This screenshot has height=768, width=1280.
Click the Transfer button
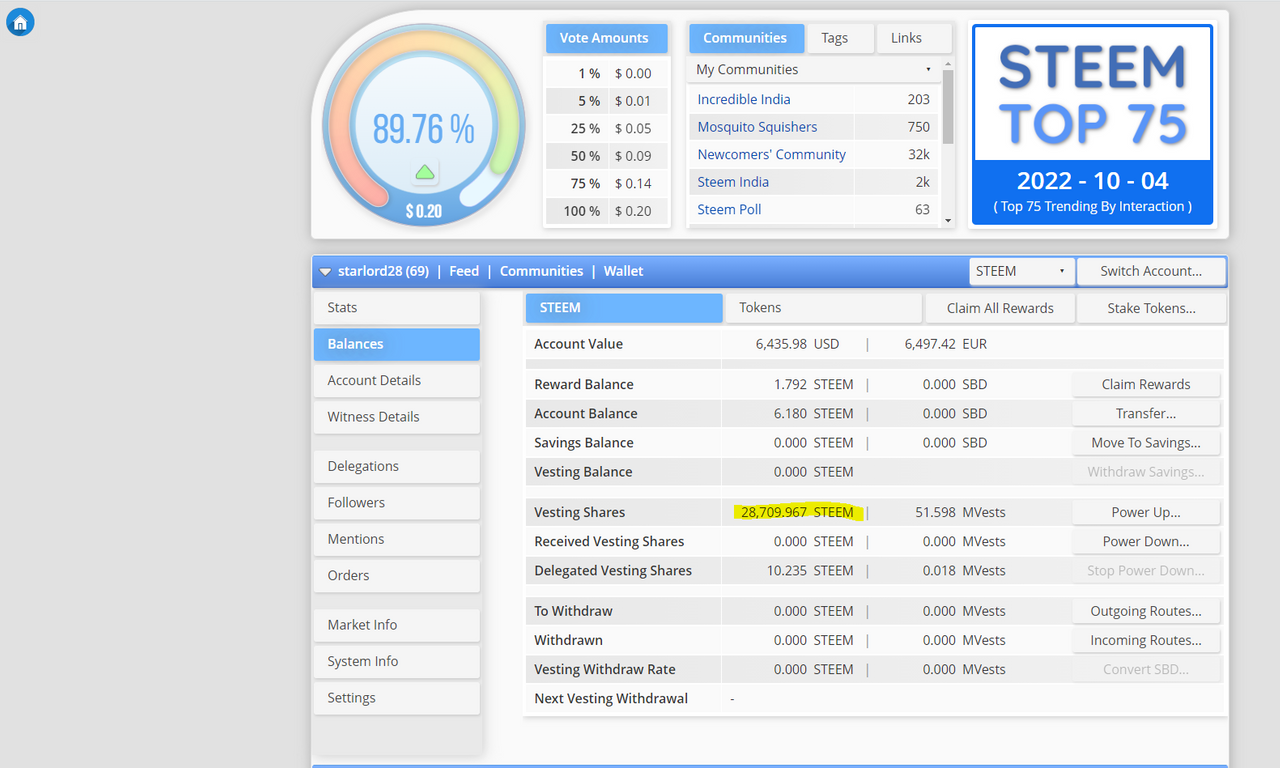tap(1146, 413)
